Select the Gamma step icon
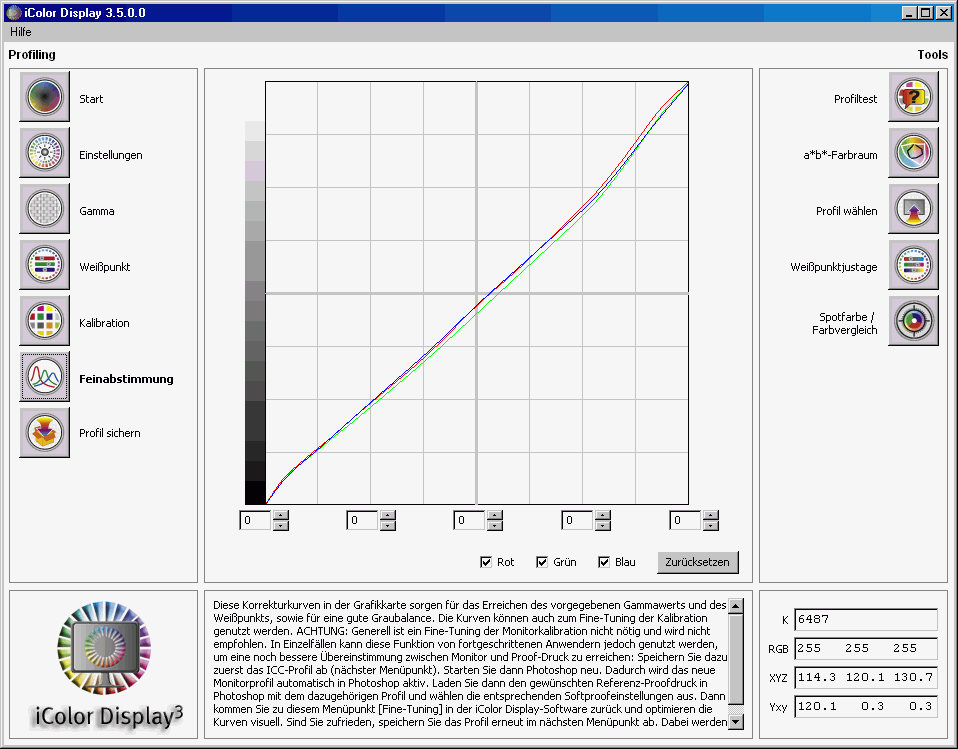This screenshot has width=958, height=749. click(x=44, y=209)
